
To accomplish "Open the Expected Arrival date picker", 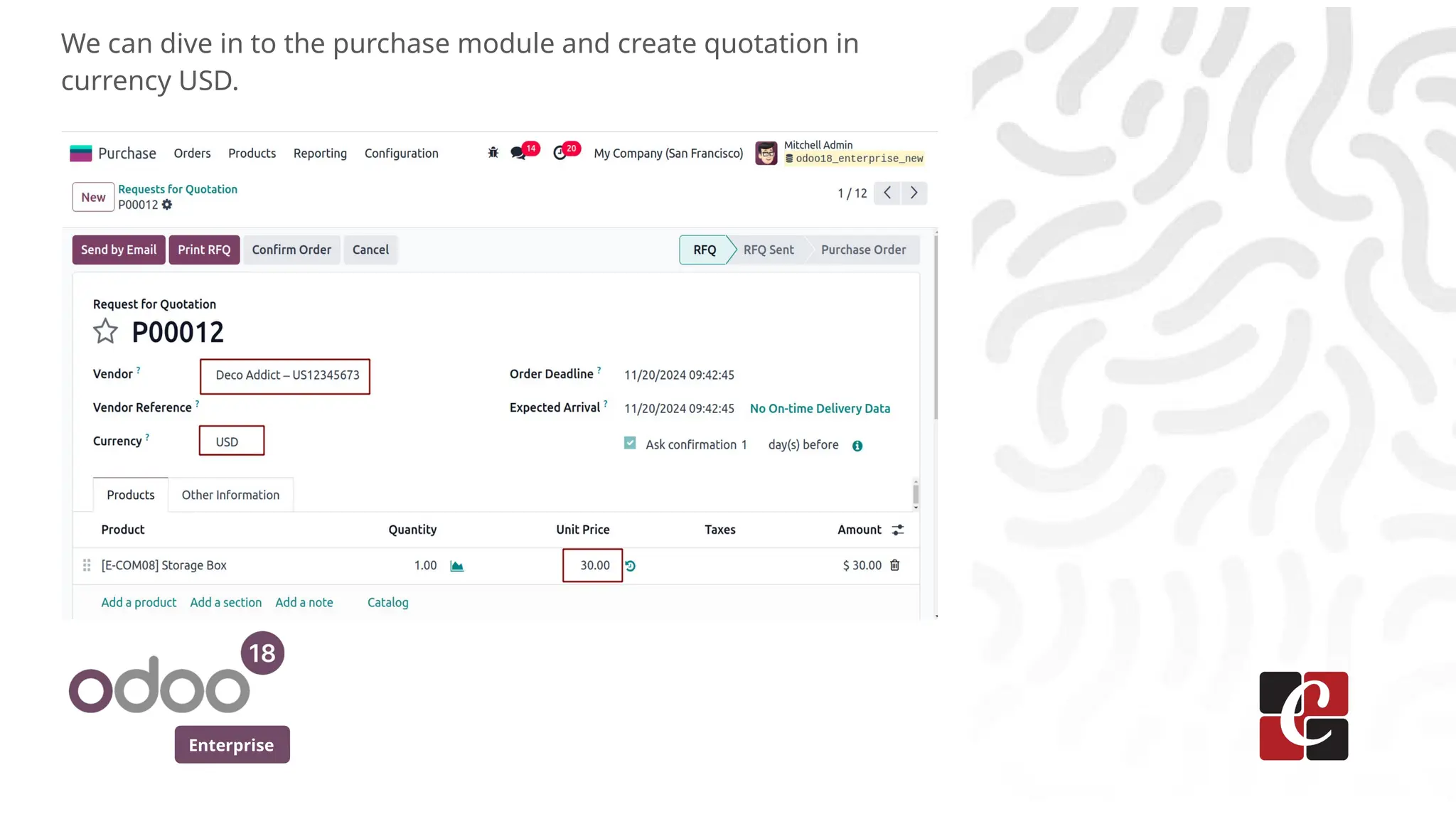I will coord(680,409).
